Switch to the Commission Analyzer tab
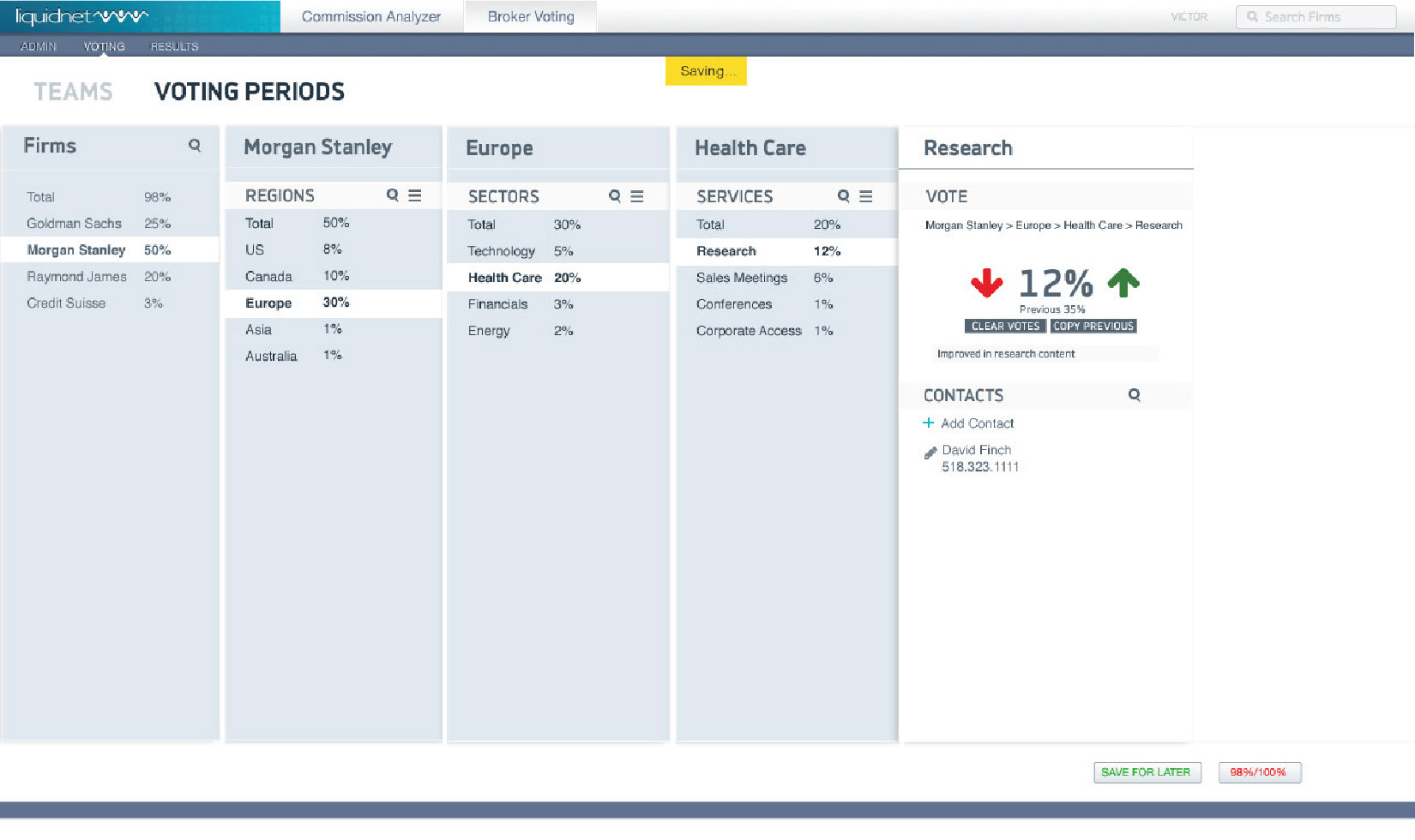The image size is (1415, 840). click(x=371, y=16)
